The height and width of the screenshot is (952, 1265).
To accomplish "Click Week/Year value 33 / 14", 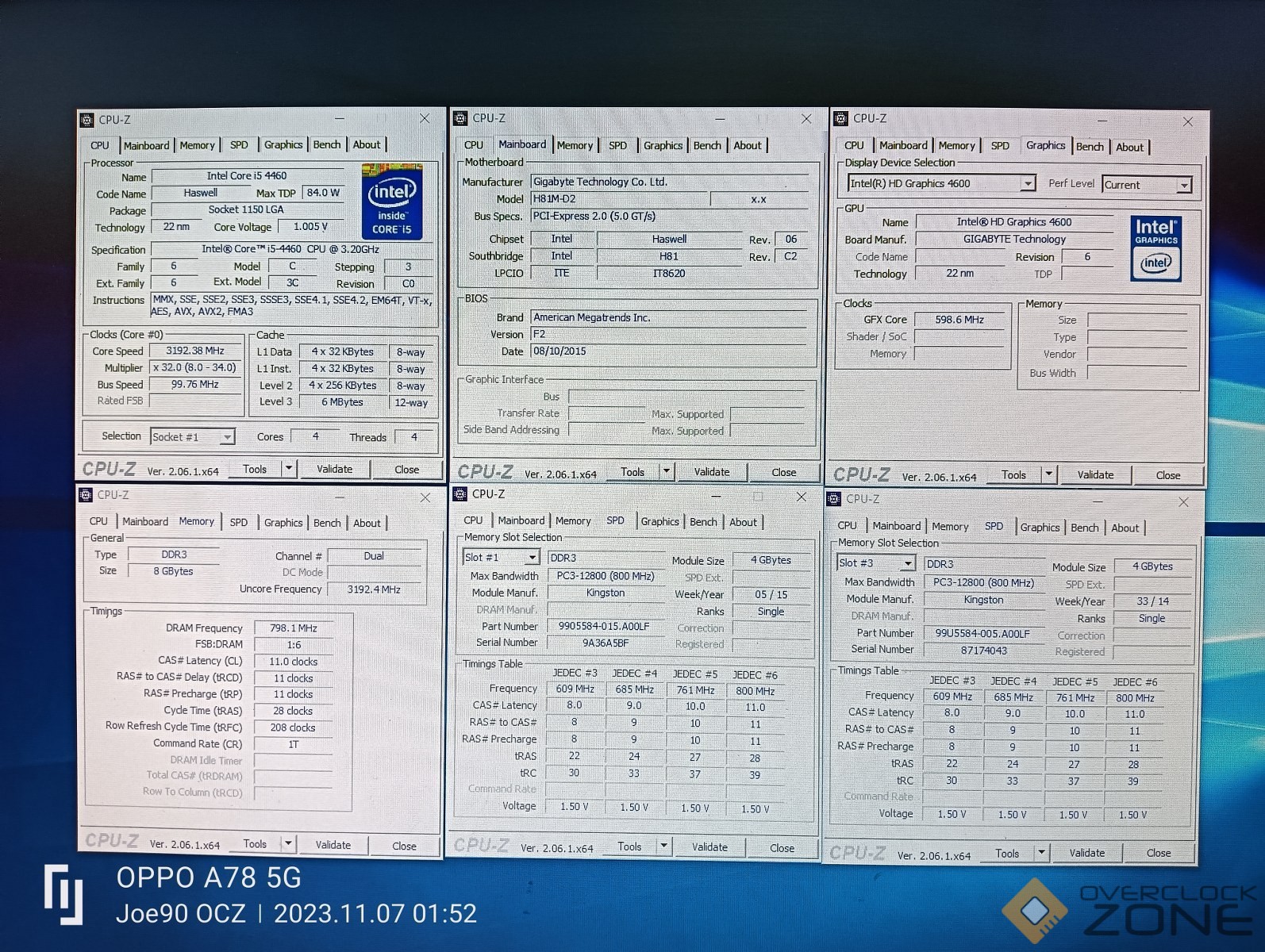I will (x=1152, y=601).
